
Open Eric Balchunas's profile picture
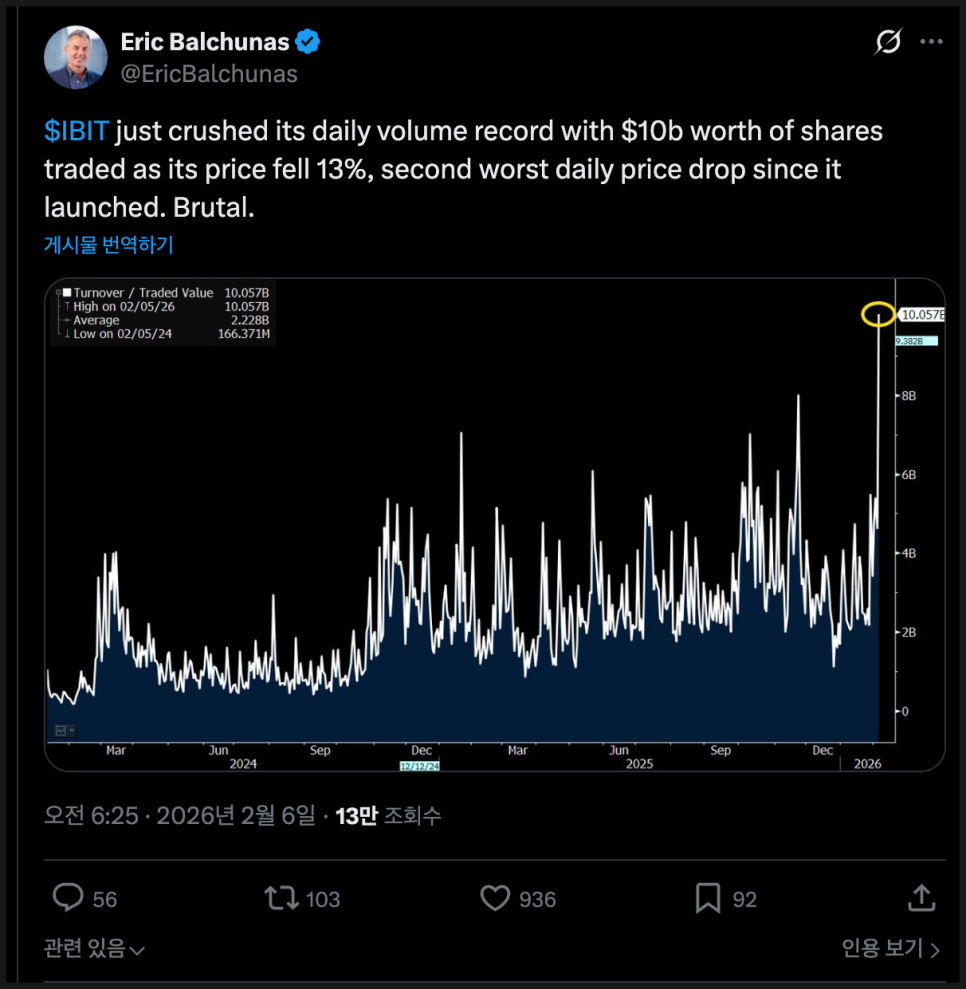click(76, 57)
